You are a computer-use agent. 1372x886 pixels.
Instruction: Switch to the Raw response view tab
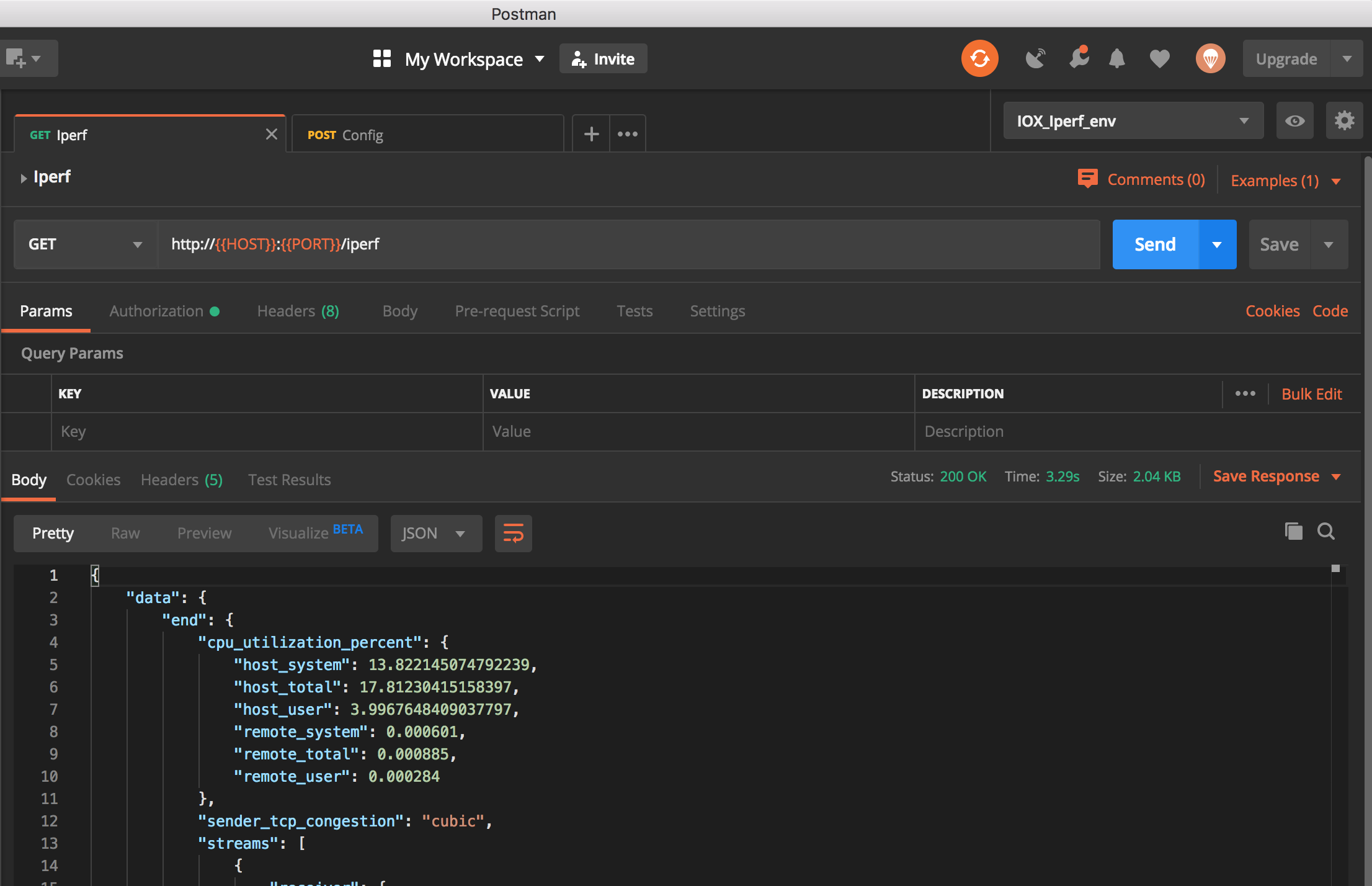[x=124, y=532]
